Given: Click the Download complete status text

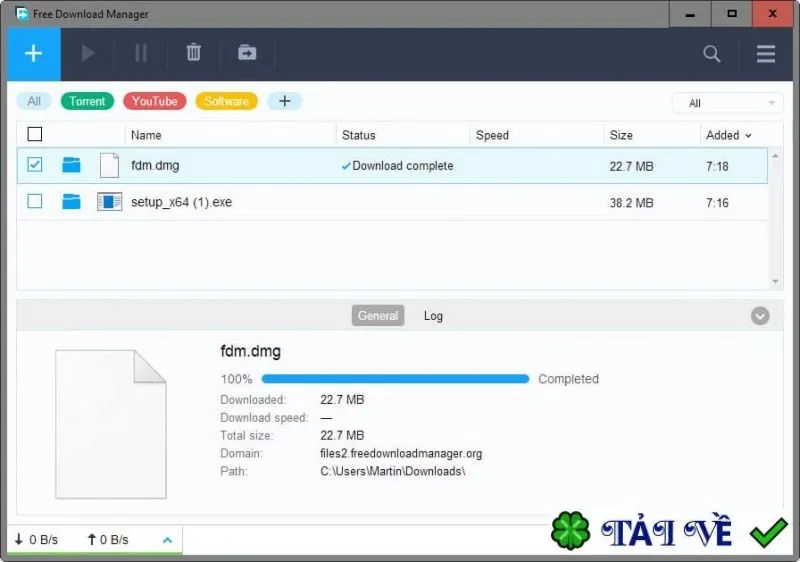Looking at the screenshot, I should (403, 166).
